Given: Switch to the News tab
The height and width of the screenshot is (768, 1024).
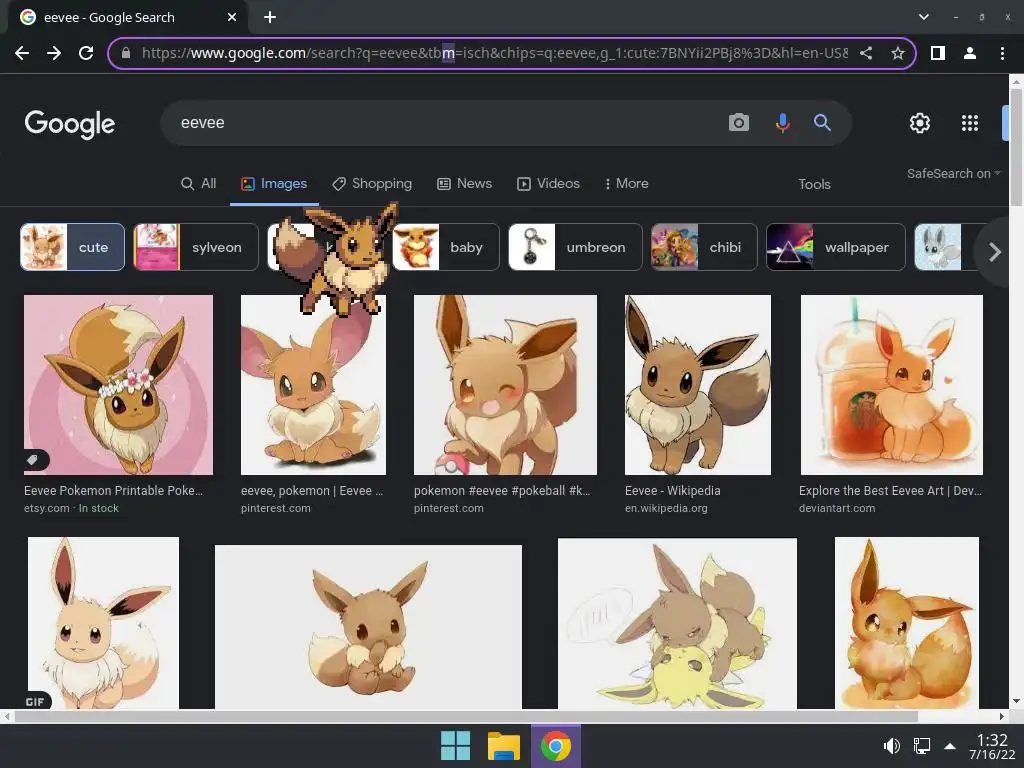Looking at the screenshot, I should tap(464, 184).
